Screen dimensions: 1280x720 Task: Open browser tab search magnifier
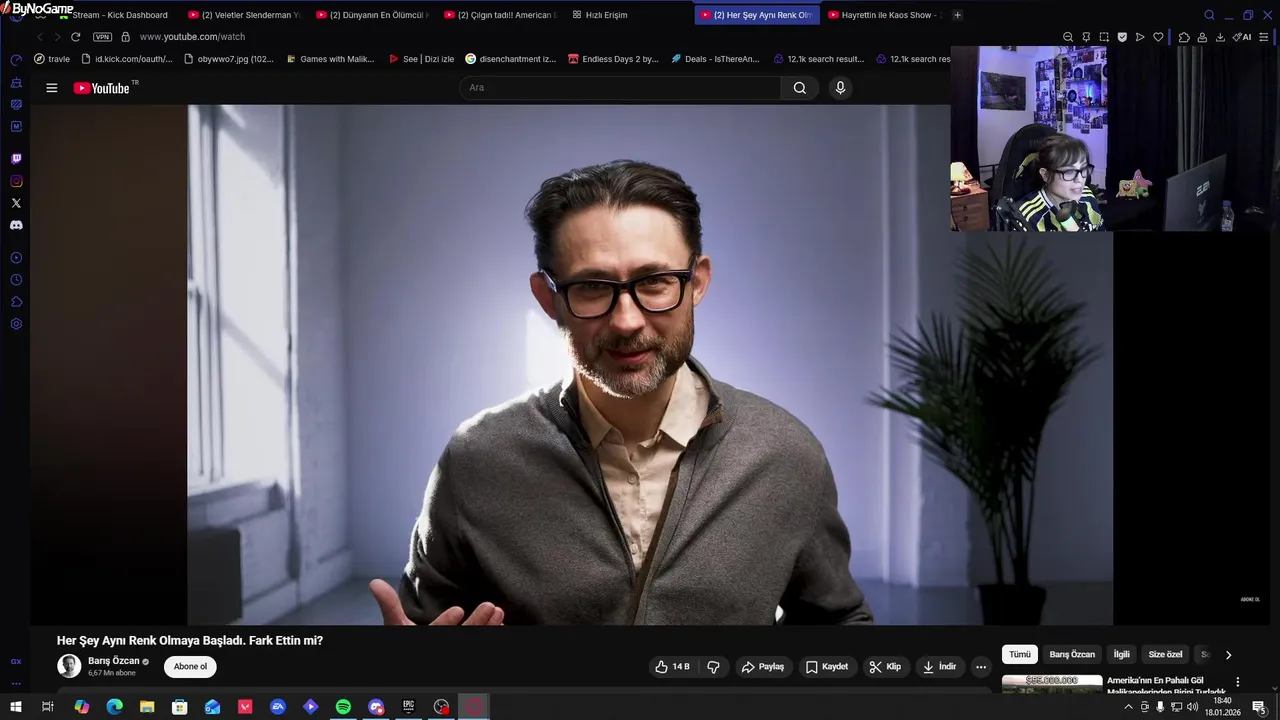(1209, 15)
